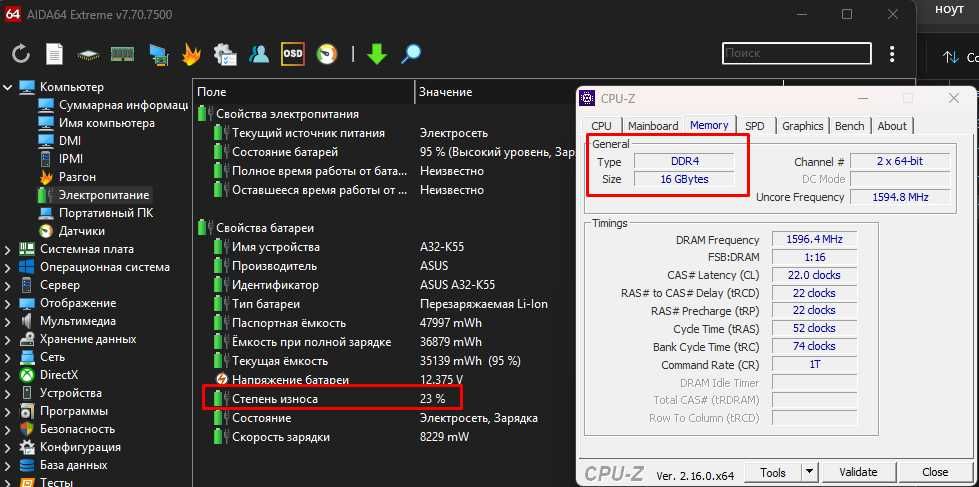The width and height of the screenshot is (979, 487).
Task: Expand the Сеть tree node
Action: click(7, 357)
